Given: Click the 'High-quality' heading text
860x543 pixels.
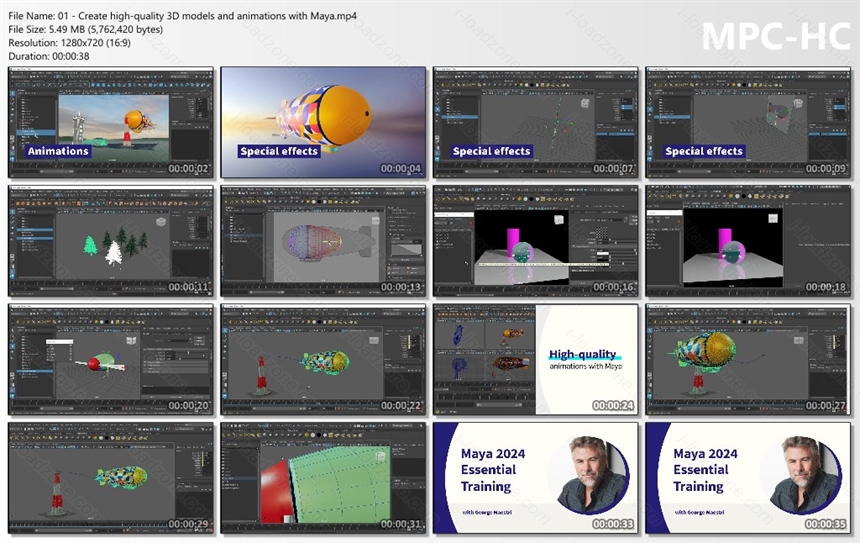Looking at the screenshot, I should pos(582,354).
